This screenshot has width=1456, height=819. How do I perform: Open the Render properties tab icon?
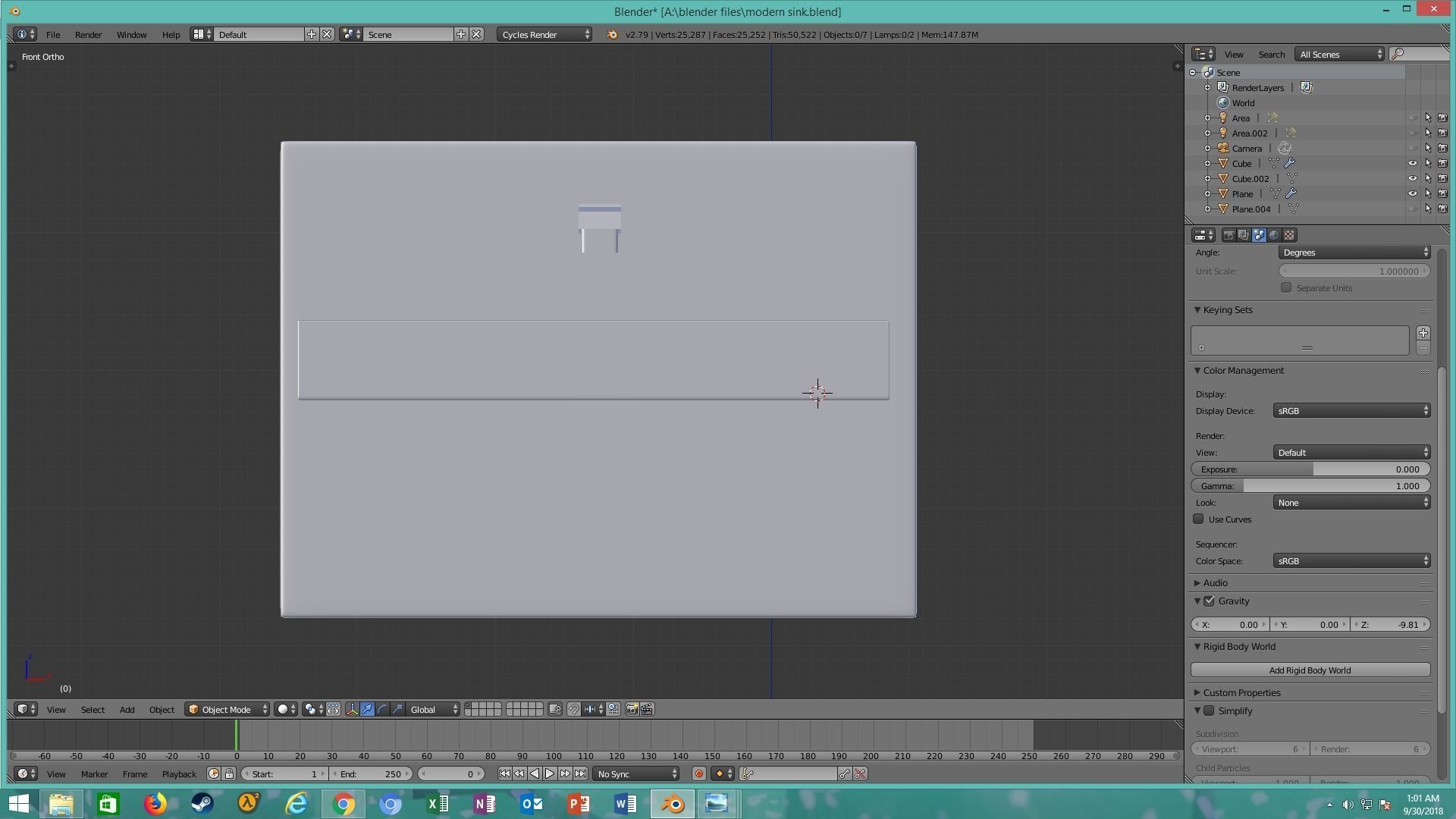coord(1228,235)
